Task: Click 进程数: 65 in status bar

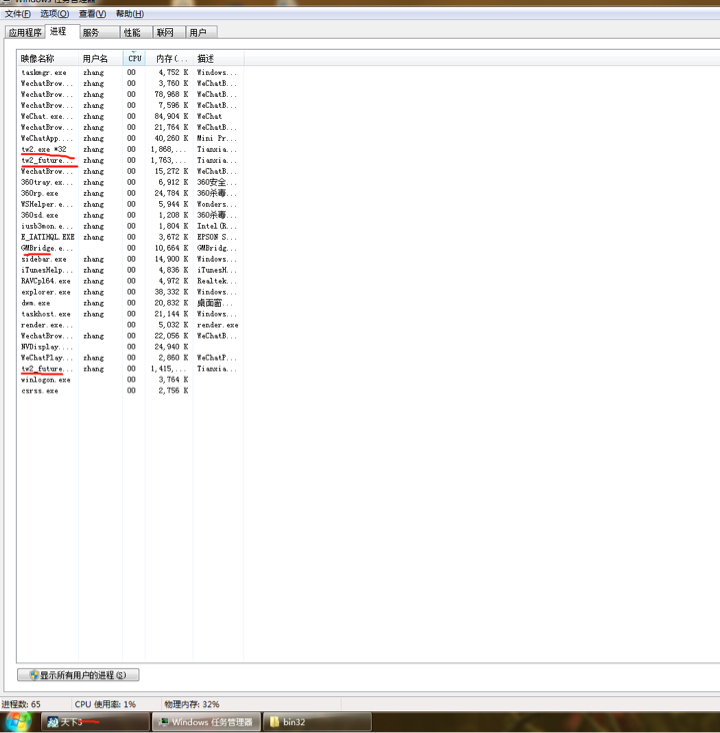Action: [21, 704]
